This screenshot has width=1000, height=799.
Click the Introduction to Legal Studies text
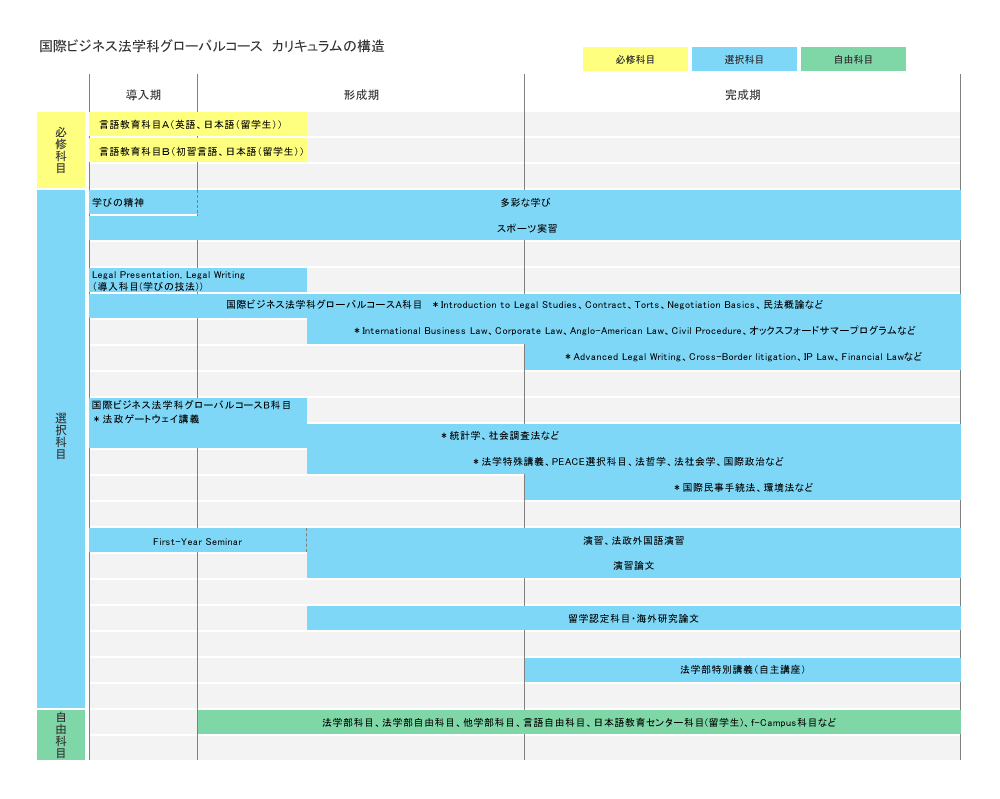[508, 305]
